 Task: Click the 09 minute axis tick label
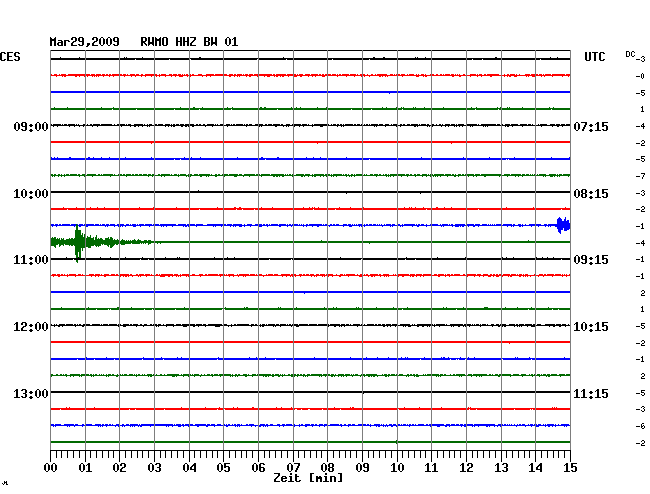(362, 467)
